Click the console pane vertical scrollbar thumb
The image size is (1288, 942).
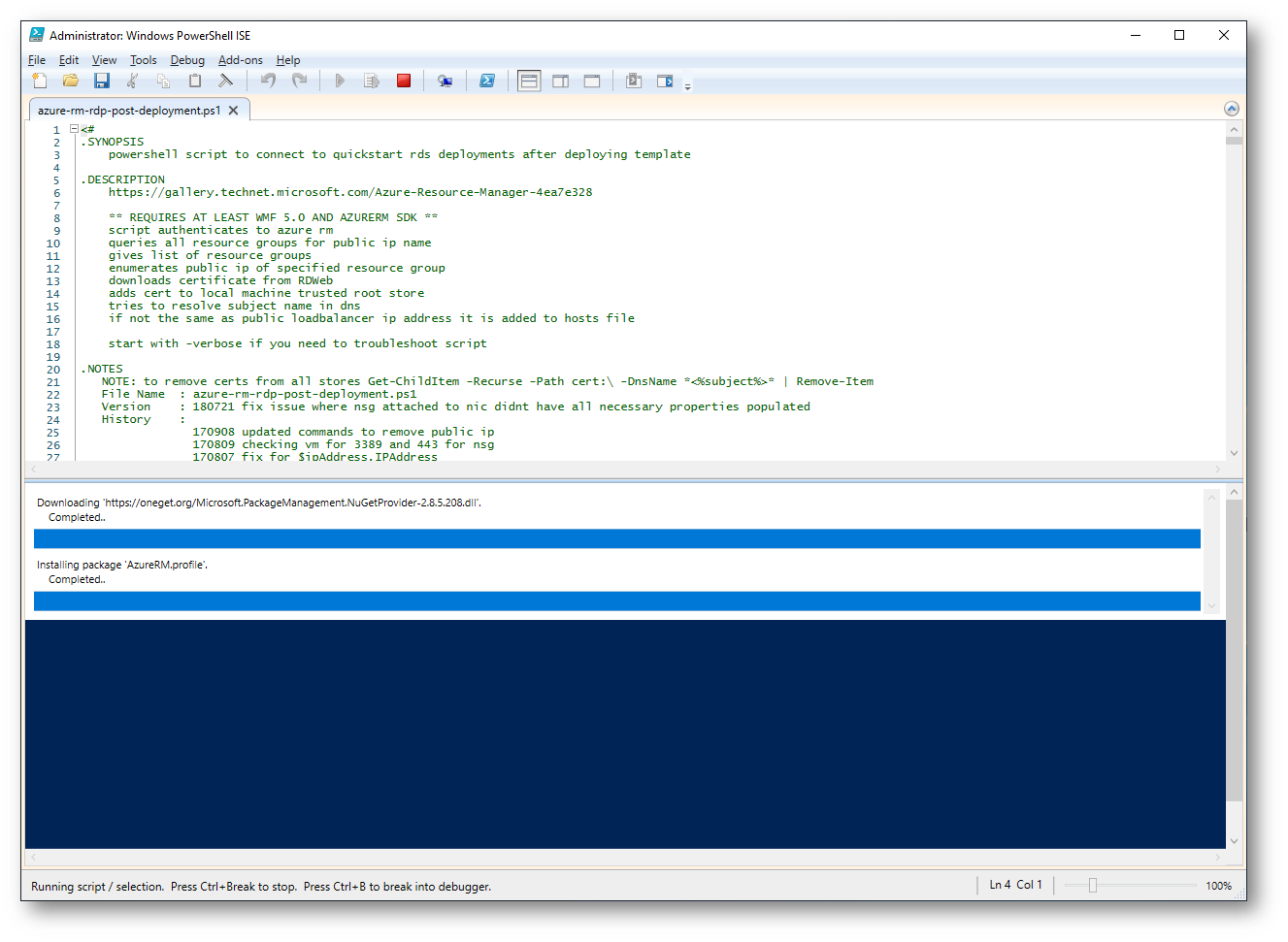click(x=1234, y=650)
